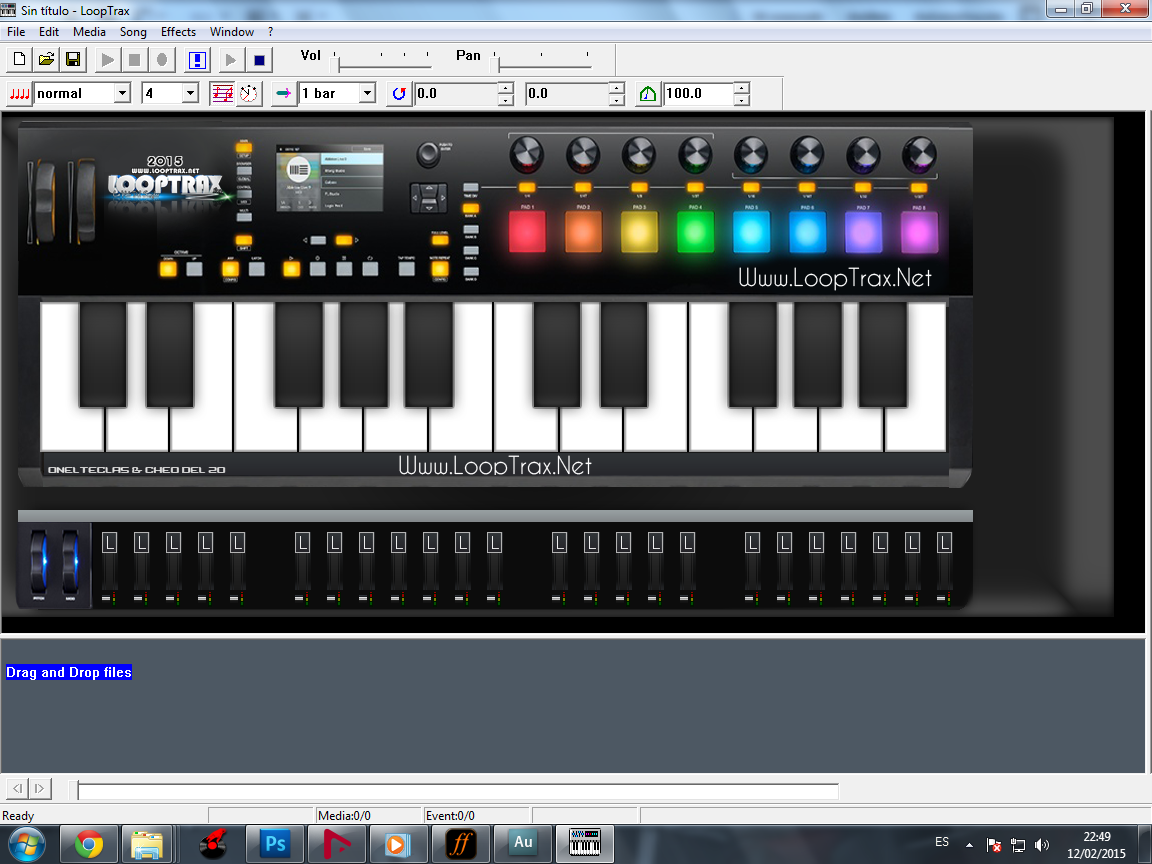Hit the orange PAD 2

[583, 231]
